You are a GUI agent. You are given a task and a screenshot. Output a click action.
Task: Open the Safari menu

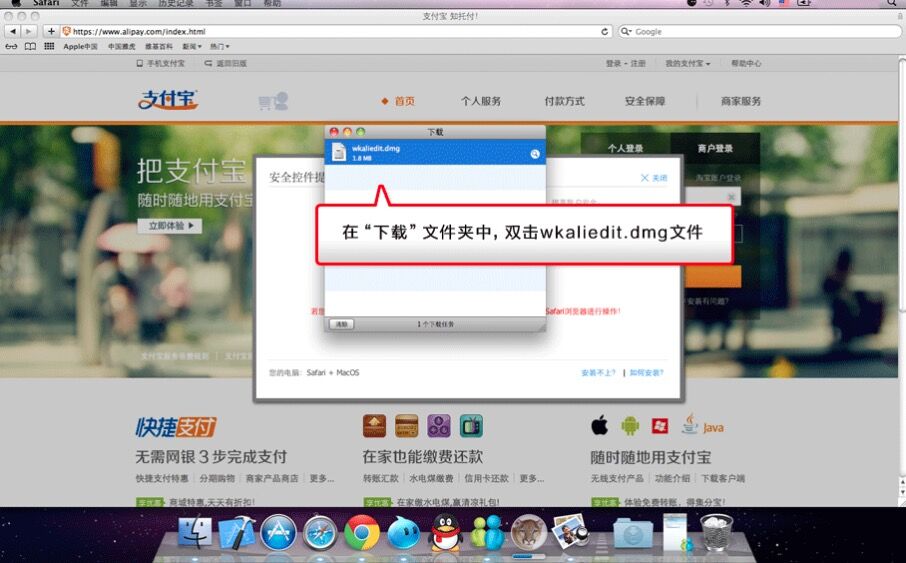[x=46, y=3]
